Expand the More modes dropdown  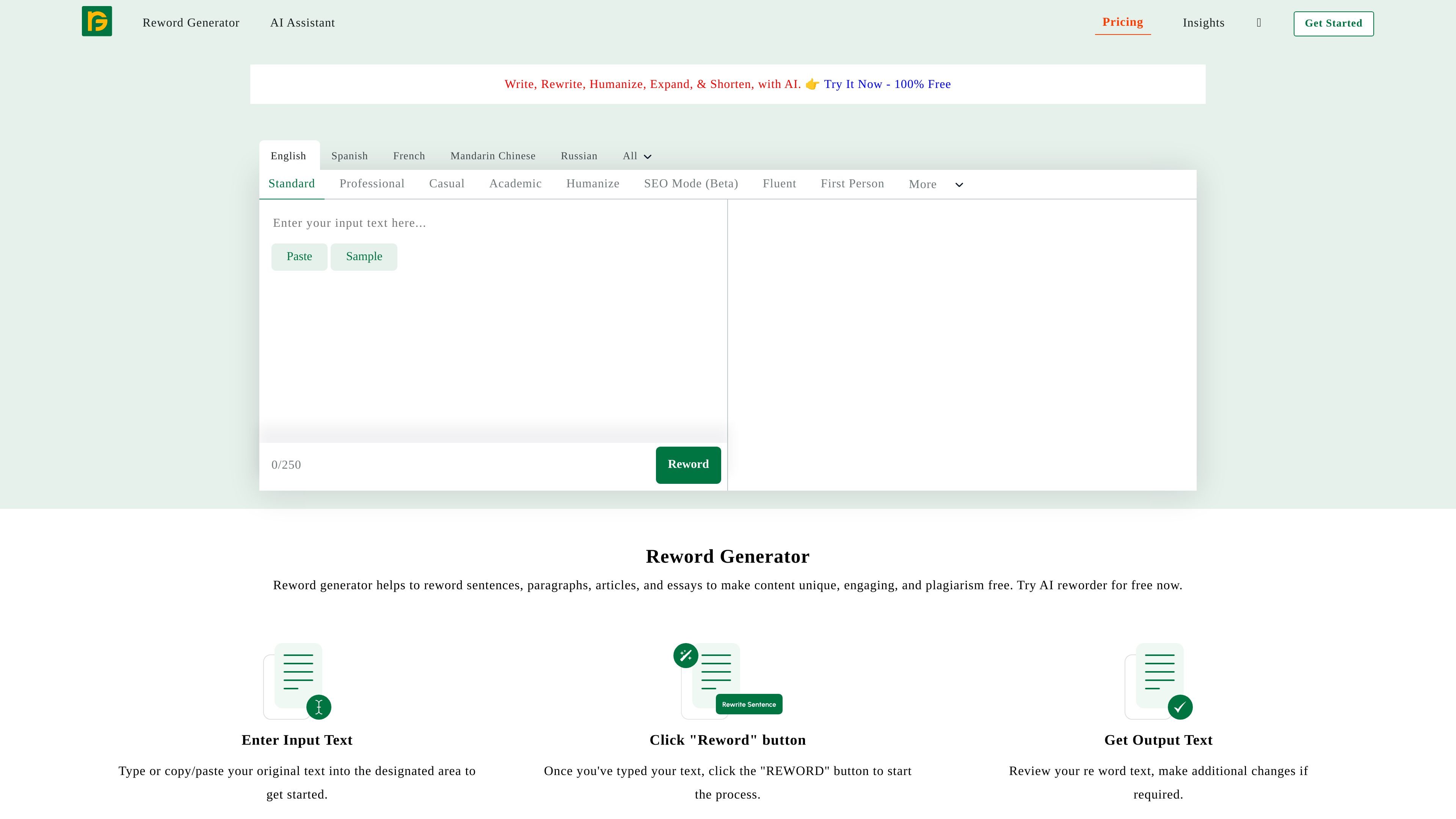tap(935, 184)
